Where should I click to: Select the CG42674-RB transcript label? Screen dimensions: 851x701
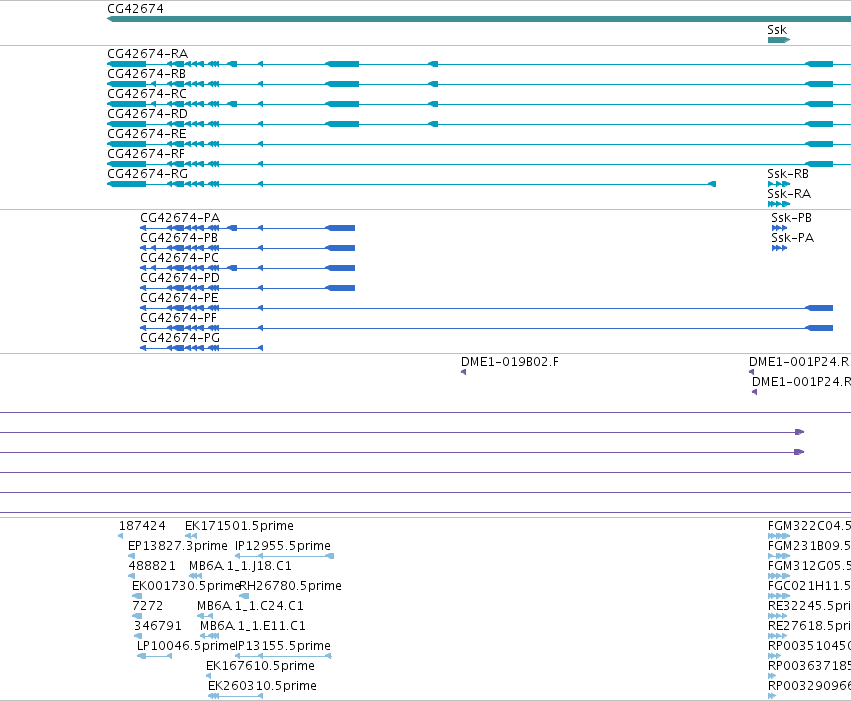click(147, 74)
